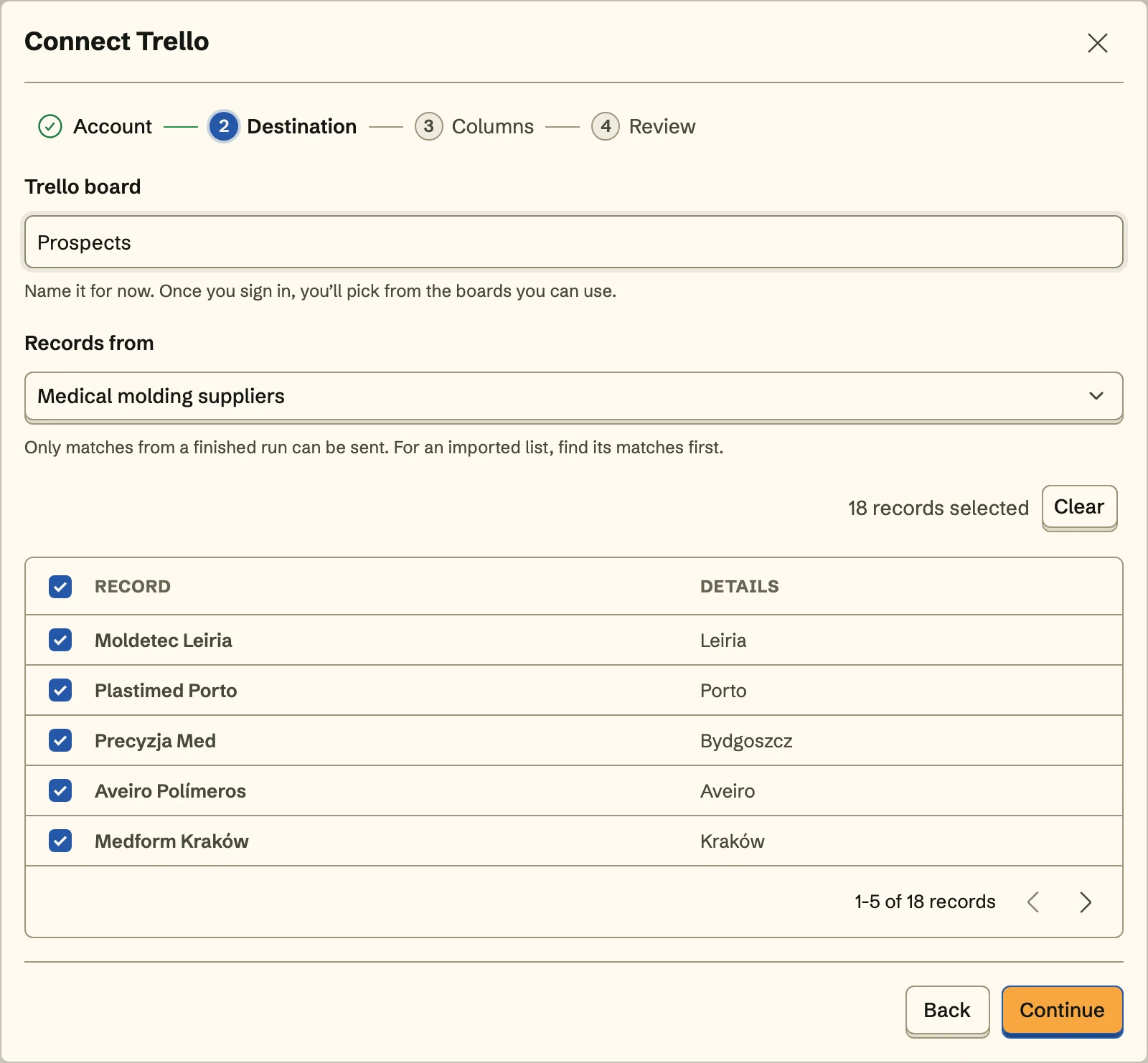
Task: Close the Connect Trello dialog
Action: [x=1097, y=43]
